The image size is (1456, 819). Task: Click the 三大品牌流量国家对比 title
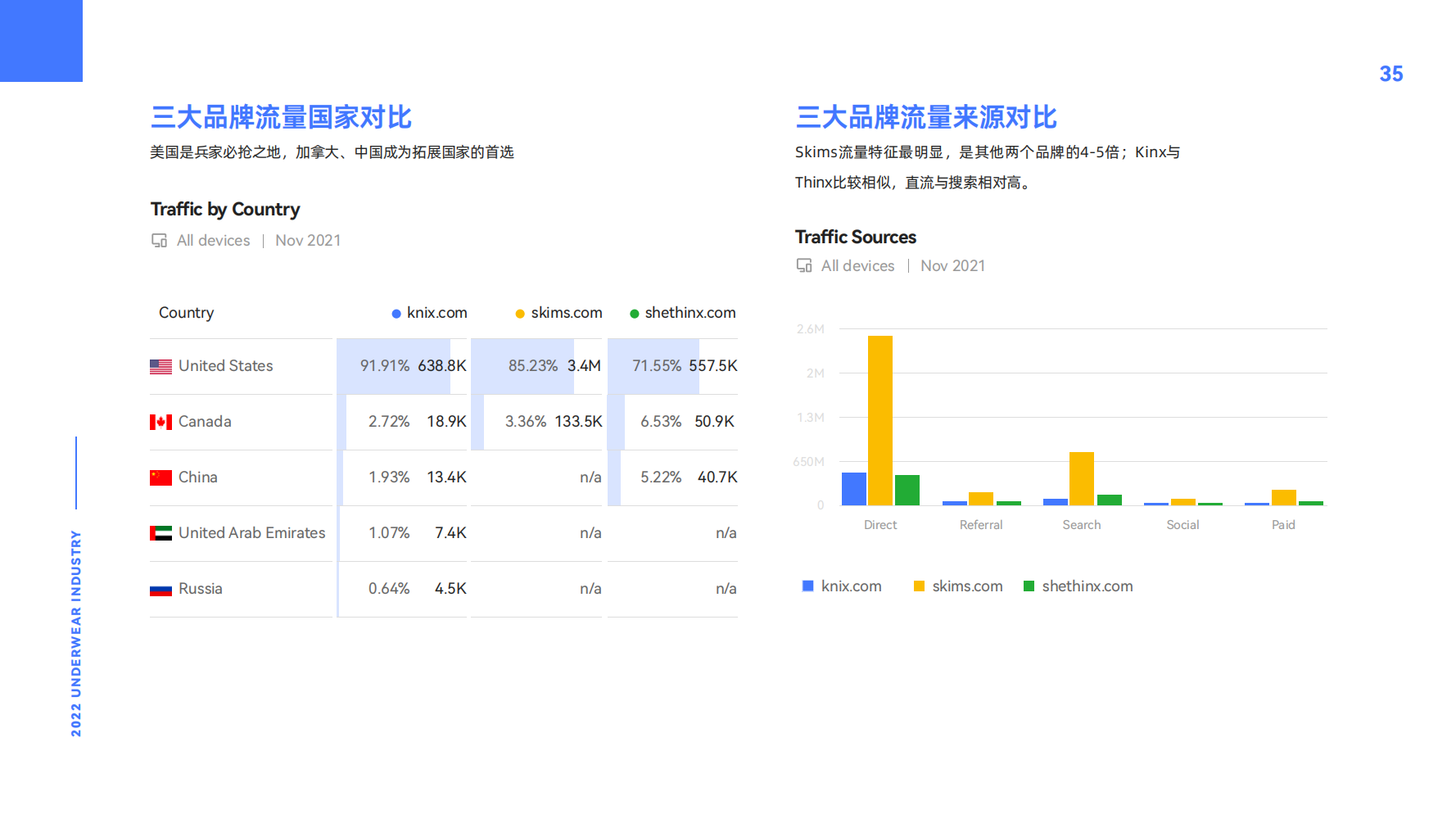pos(281,118)
